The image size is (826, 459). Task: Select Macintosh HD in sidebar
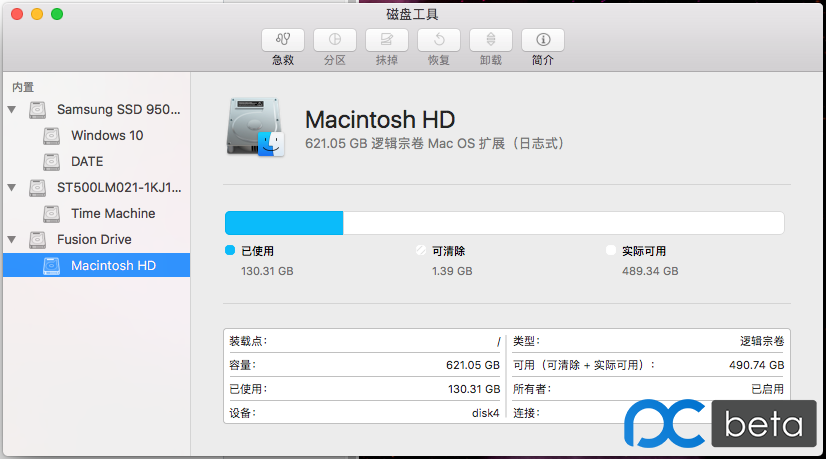click(x=96, y=265)
